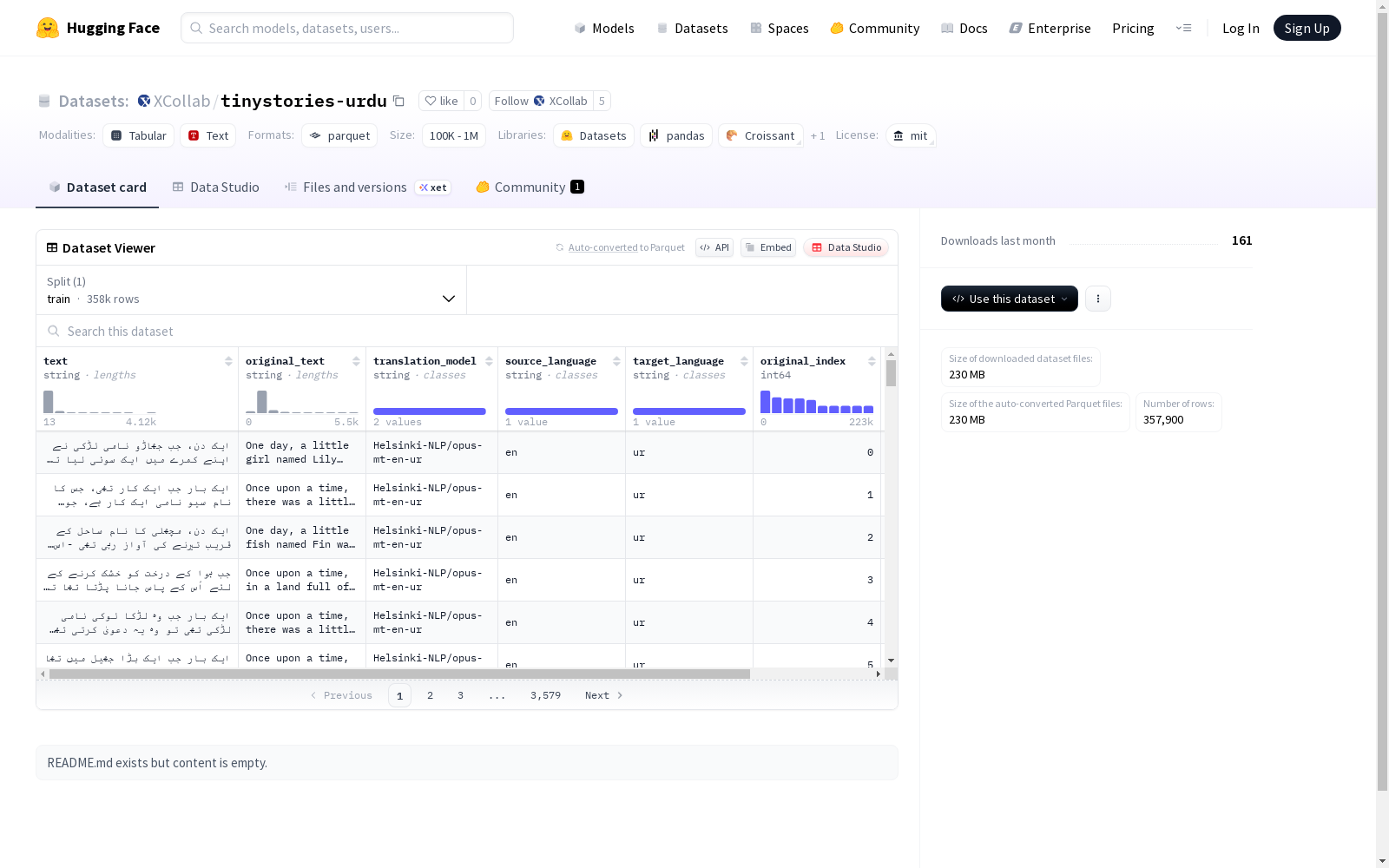Click the Sign Up button
Viewport: 1389px width, 868px height.
[1307, 28]
